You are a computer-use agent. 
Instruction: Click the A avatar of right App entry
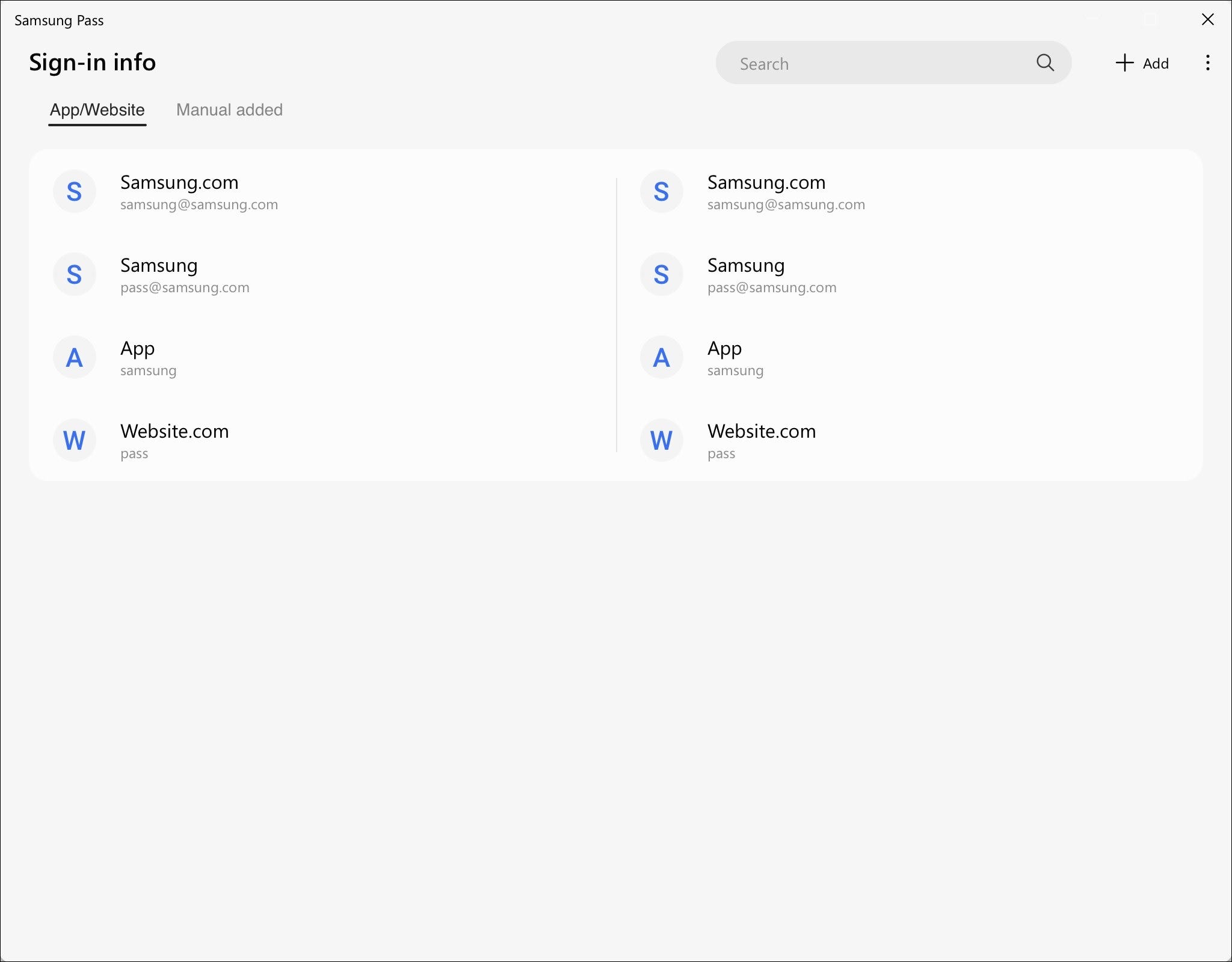point(661,358)
